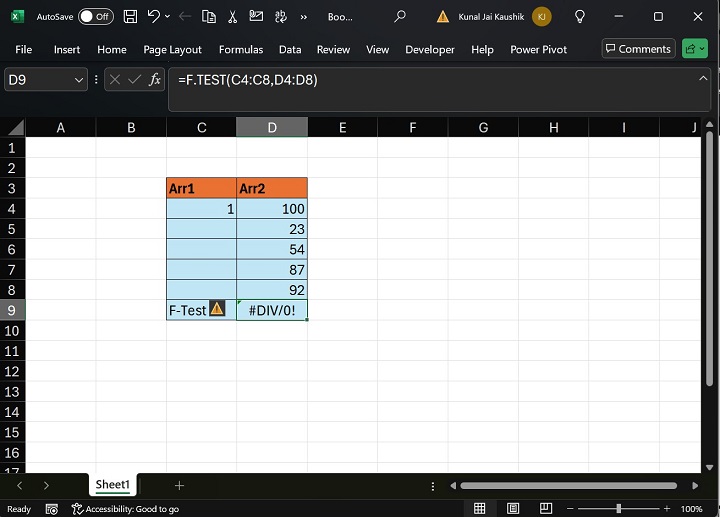720x517 pixels.
Task: Open the Power Pivot tab
Action: (x=538, y=50)
